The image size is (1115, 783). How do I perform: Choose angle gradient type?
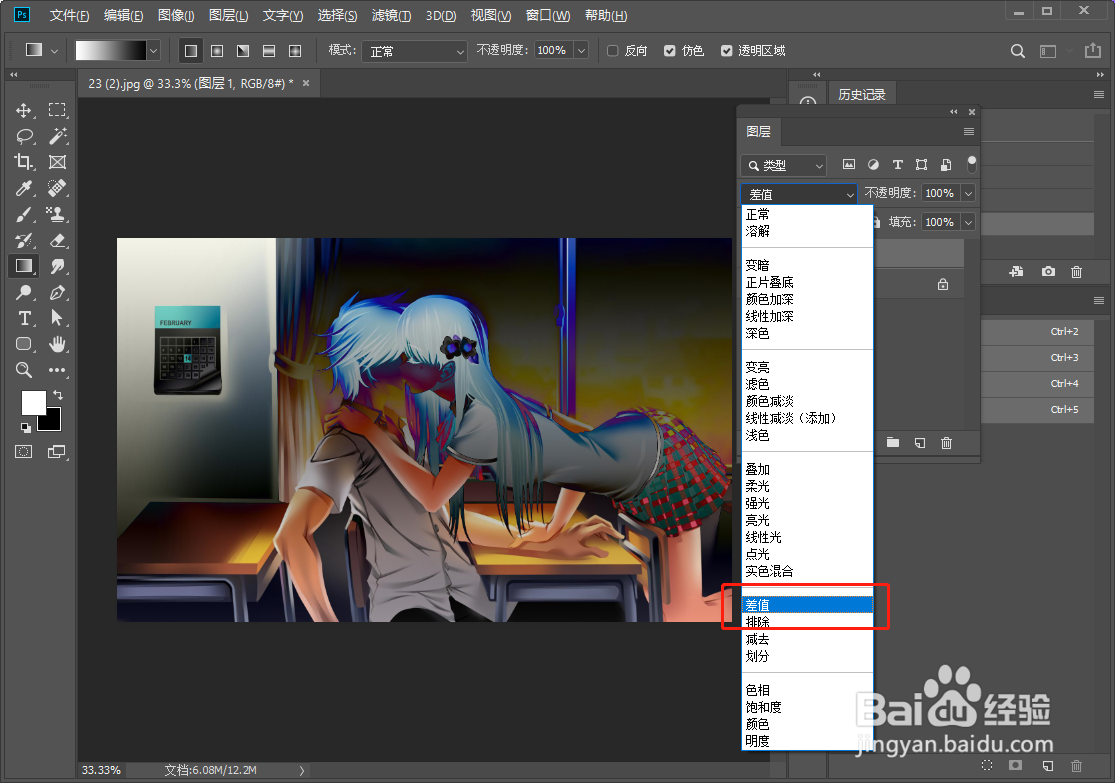coord(243,50)
